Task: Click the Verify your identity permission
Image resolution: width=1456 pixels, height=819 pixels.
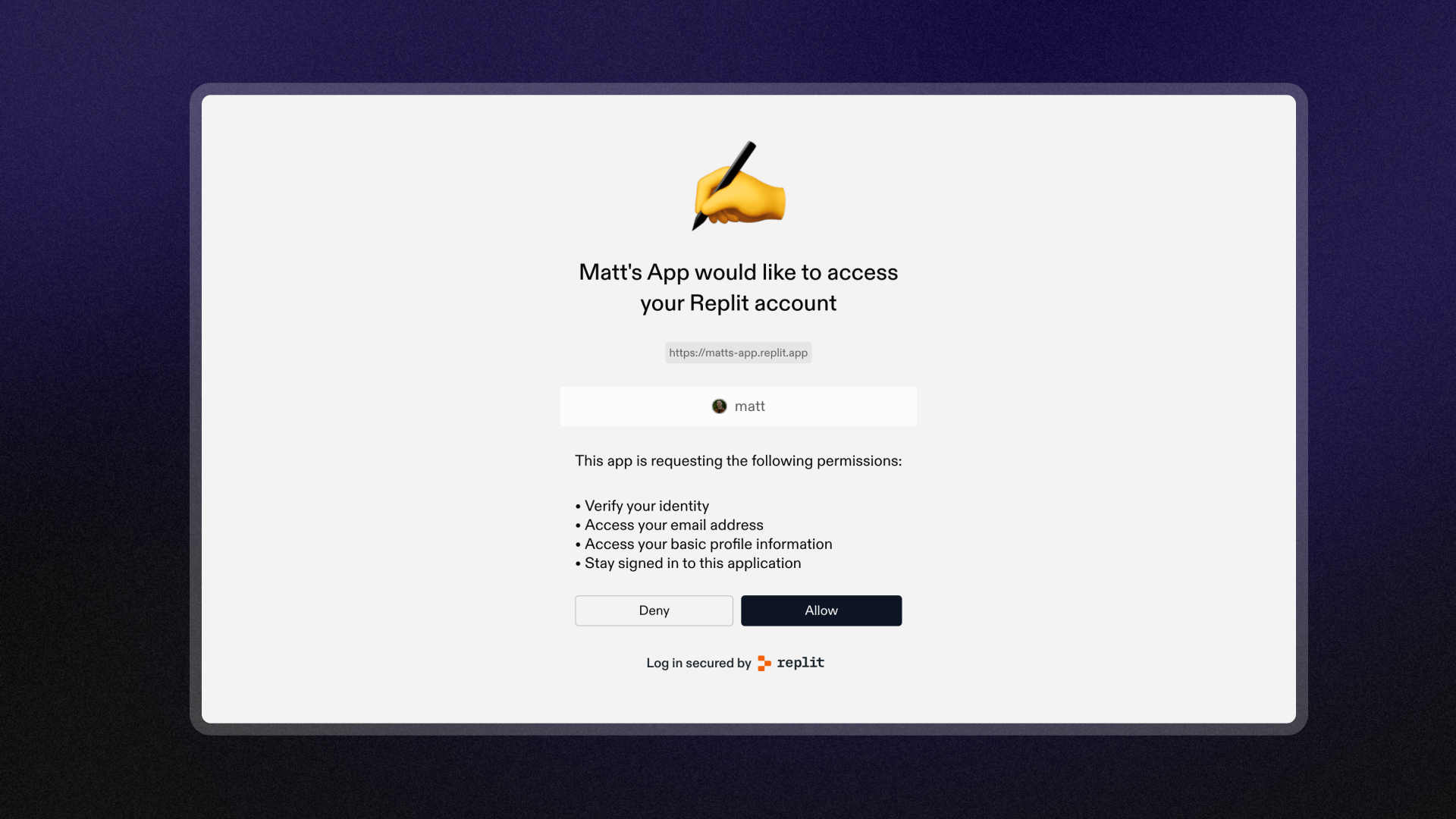Action: click(646, 506)
